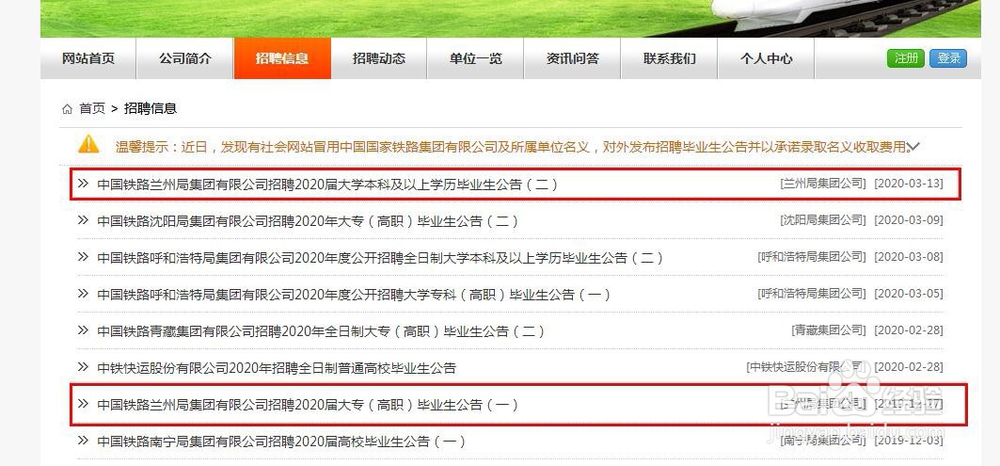
Task: Click the [呼和浩特局集团公司] tag dated 2020-03-05
Action: click(x=812, y=294)
